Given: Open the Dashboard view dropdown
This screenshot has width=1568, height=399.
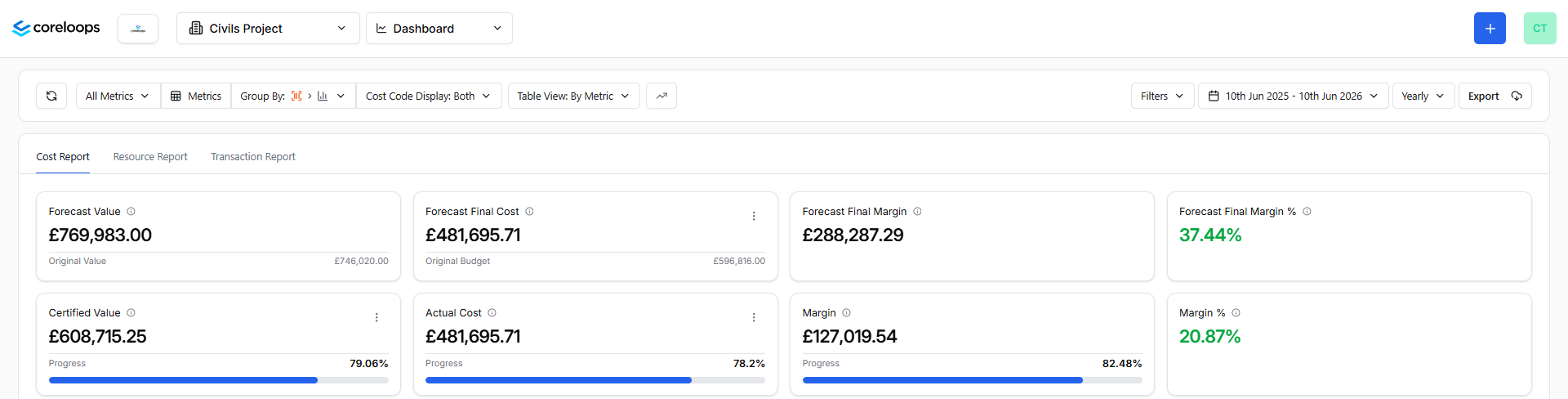Looking at the screenshot, I should point(439,29).
